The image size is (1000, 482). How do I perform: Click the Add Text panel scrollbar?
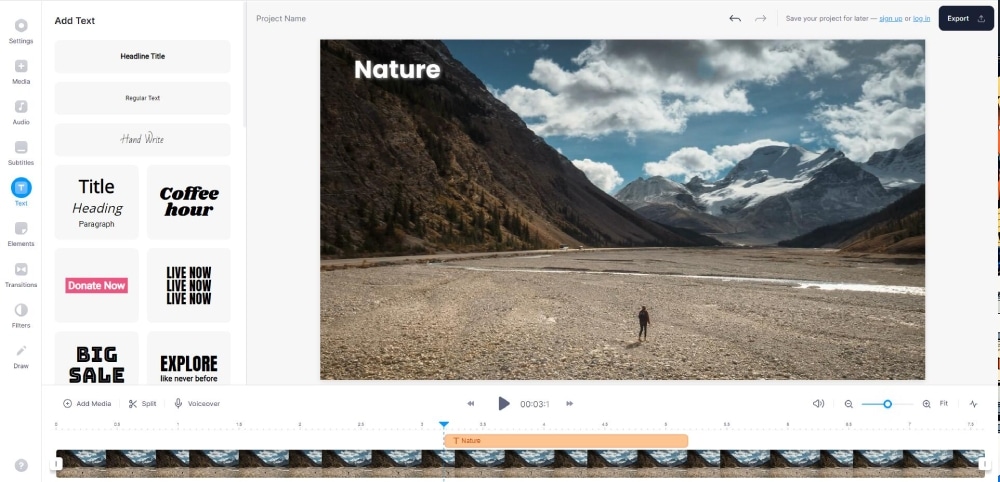click(x=245, y=64)
